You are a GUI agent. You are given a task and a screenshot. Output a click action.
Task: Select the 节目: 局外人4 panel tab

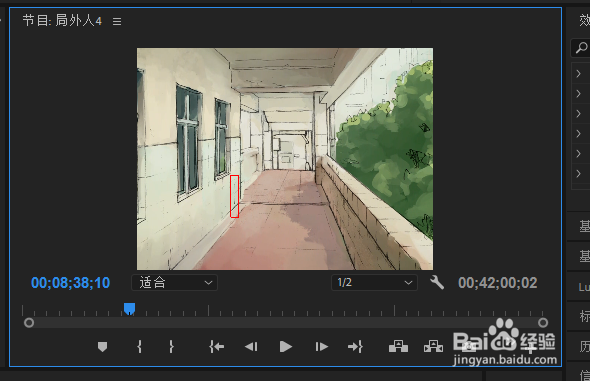(x=62, y=21)
